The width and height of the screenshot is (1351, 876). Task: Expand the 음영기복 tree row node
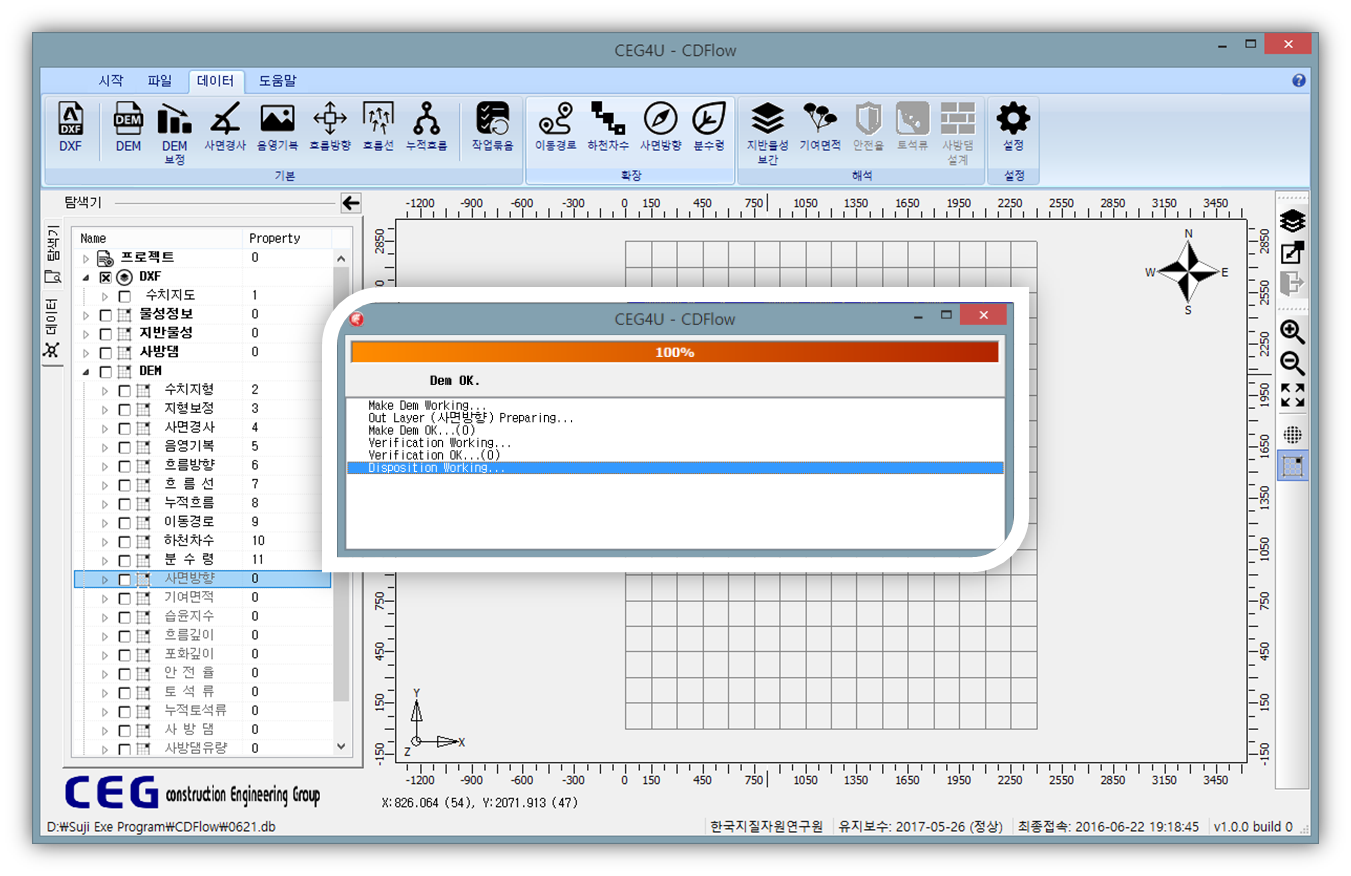coord(104,446)
